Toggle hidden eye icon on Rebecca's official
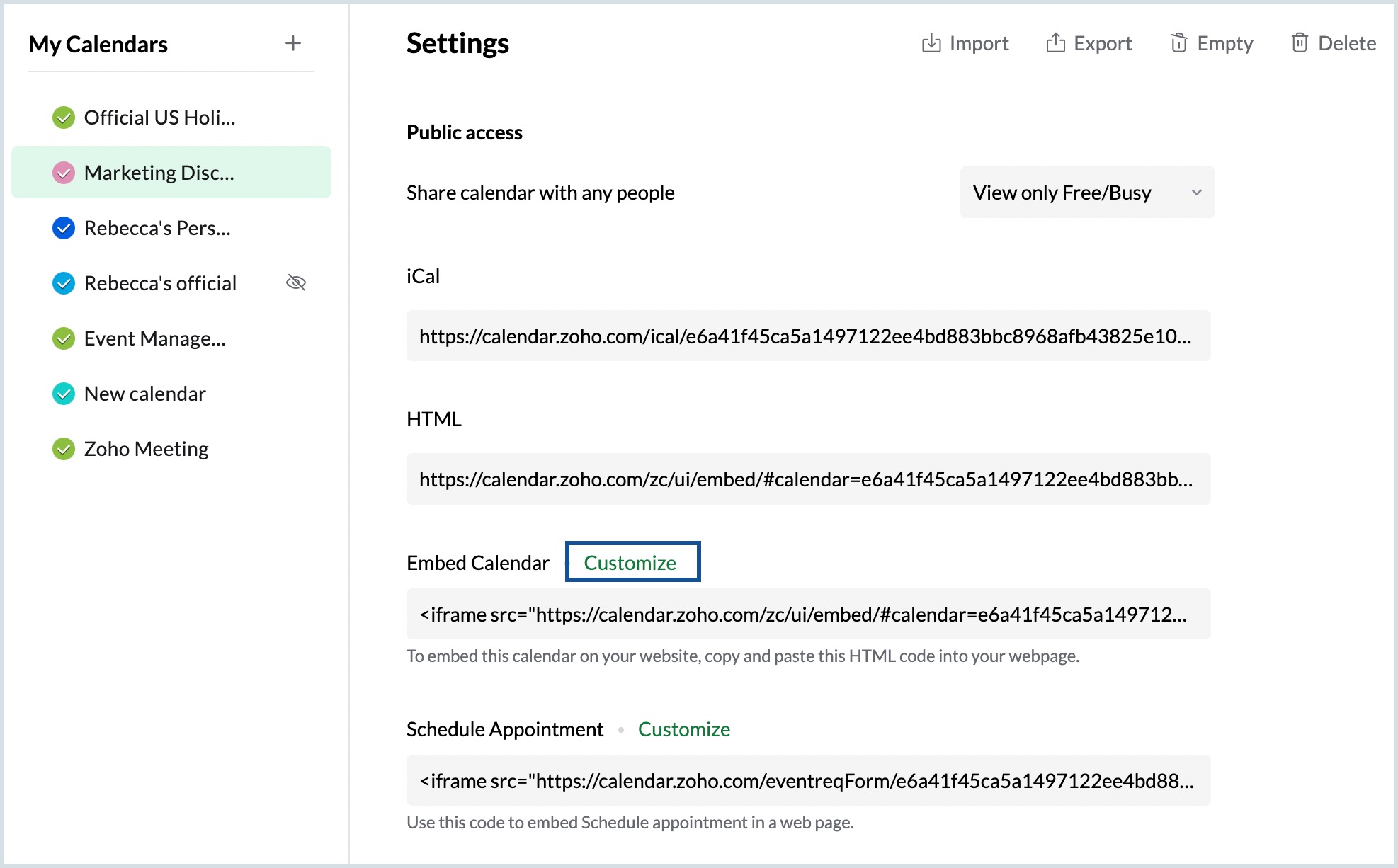Image resolution: width=1398 pixels, height=868 pixels. tap(295, 283)
